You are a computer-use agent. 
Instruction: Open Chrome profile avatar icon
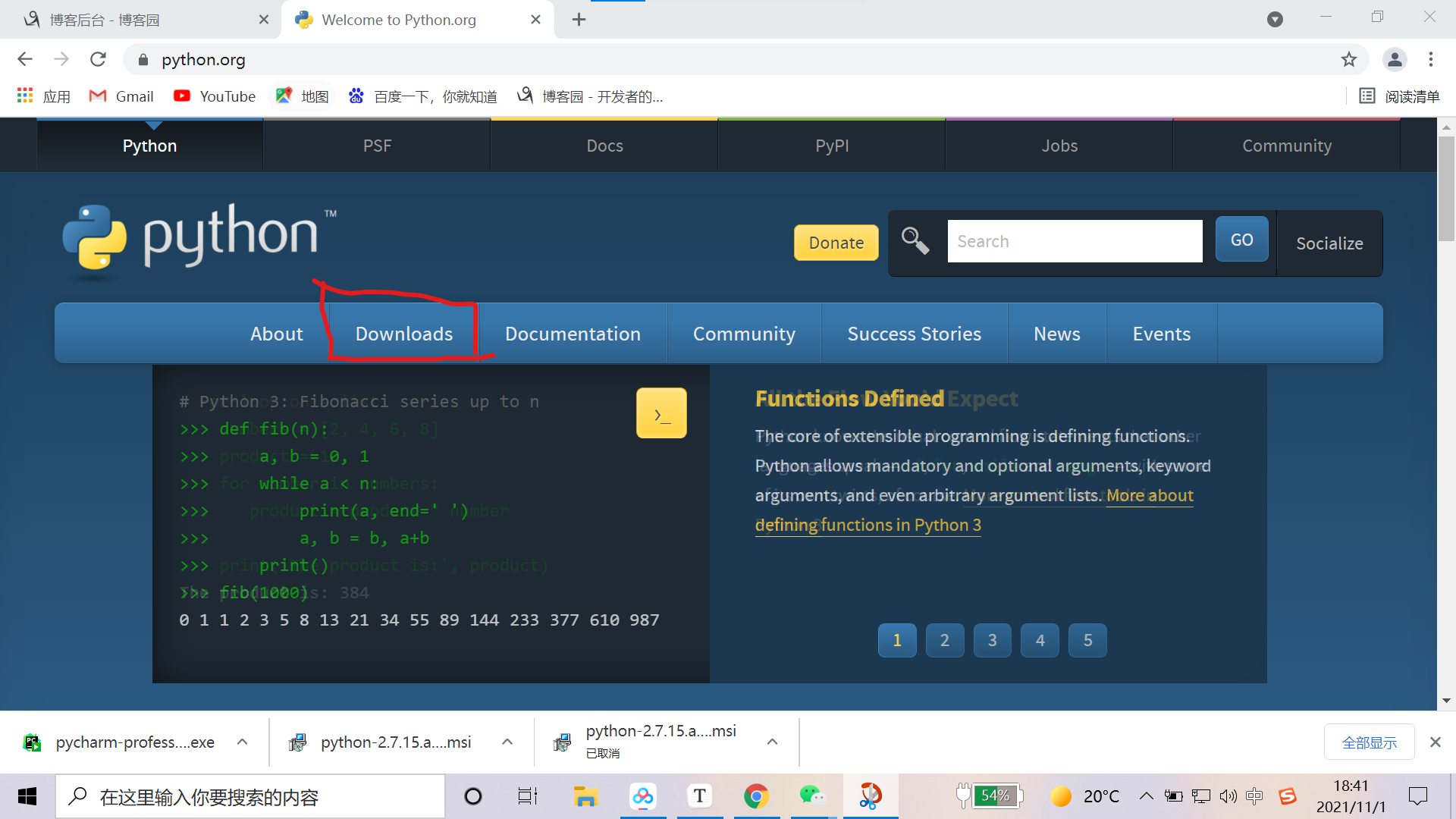[x=1395, y=59]
